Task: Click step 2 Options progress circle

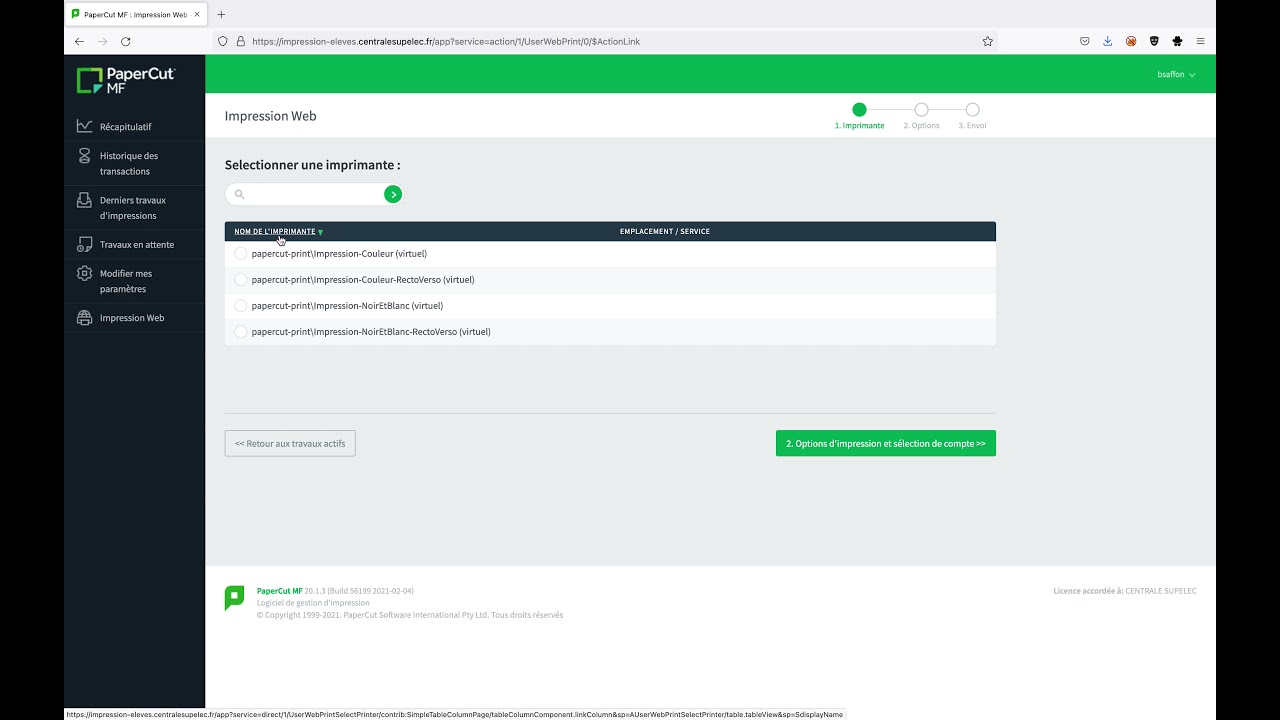Action: 921,110
